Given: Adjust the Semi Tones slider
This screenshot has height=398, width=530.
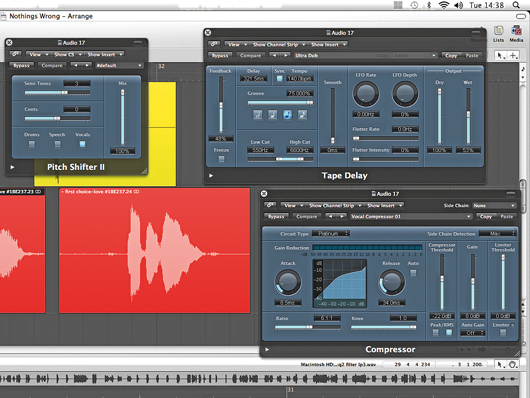Looking at the screenshot, I should coord(57,92).
